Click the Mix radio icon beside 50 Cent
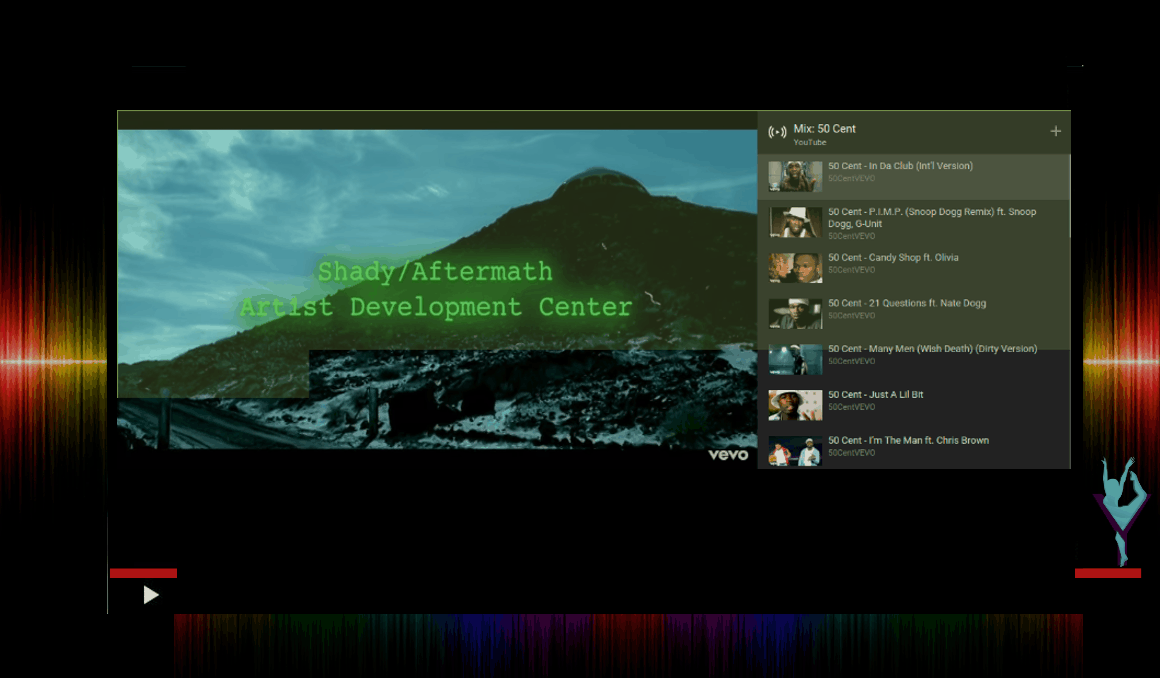The image size is (1160, 678). tap(777, 132)
